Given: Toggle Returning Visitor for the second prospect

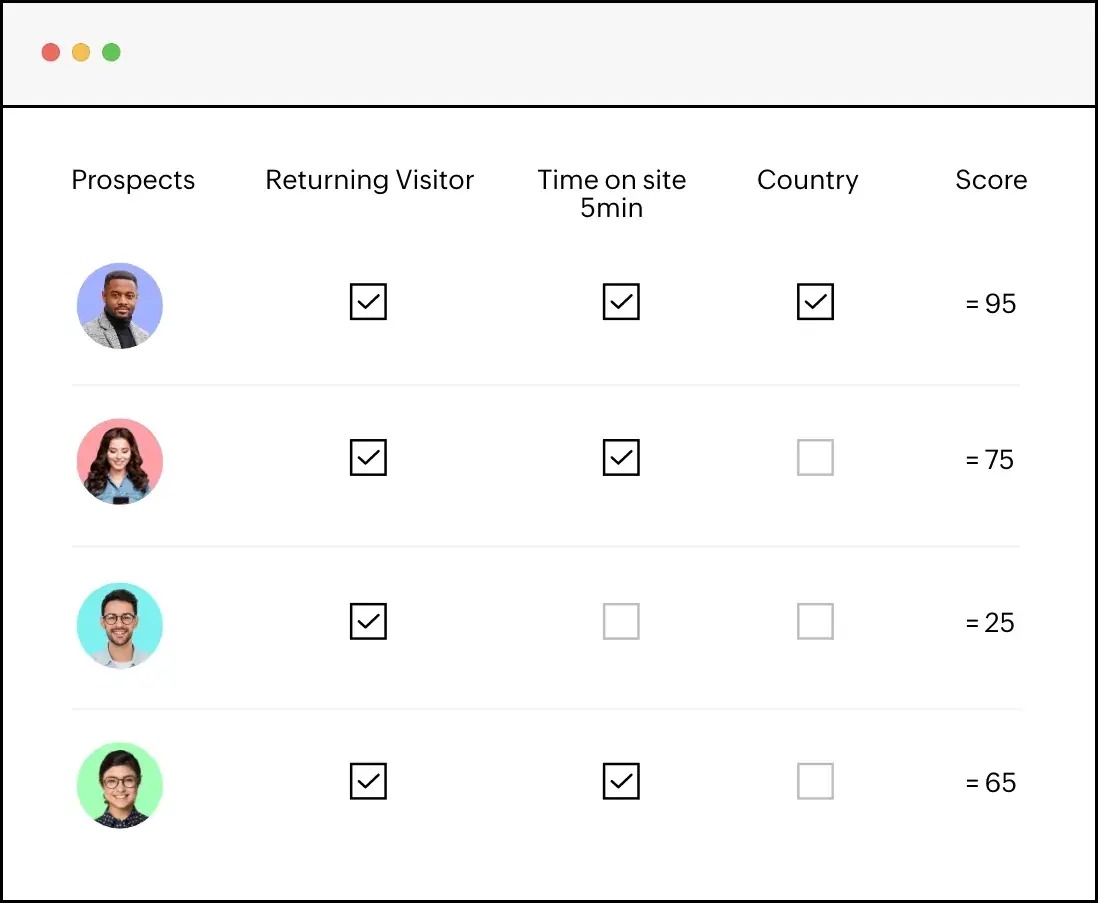Looking at the screenshot, I should click(368, 458).
